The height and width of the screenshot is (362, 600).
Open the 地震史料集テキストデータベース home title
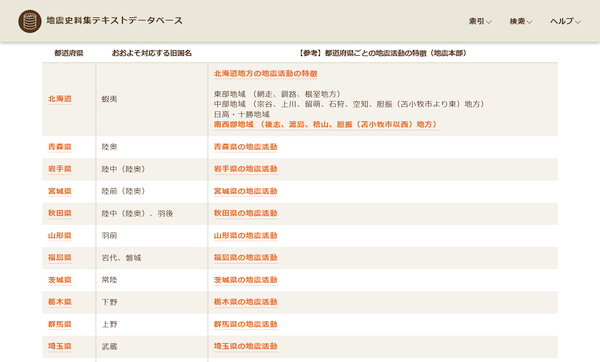[114, 20]
